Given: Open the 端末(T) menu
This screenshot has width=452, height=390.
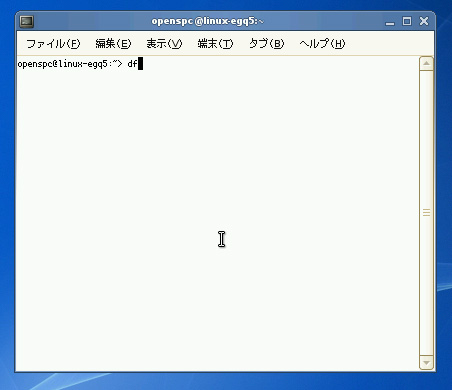Looking at the screenshot, I should tap(215, 44).
